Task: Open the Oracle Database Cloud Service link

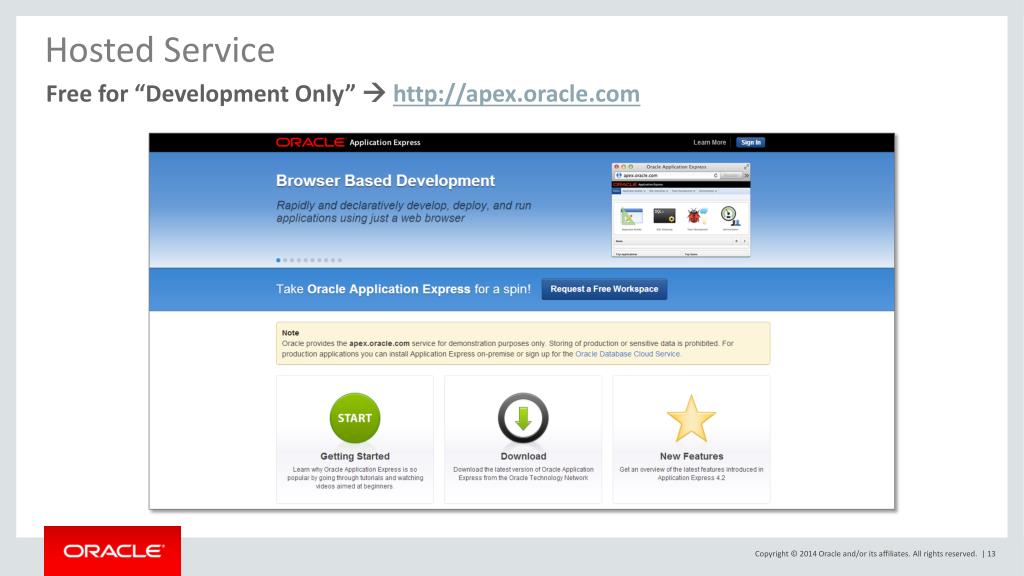Action: [x=628, y=354]
